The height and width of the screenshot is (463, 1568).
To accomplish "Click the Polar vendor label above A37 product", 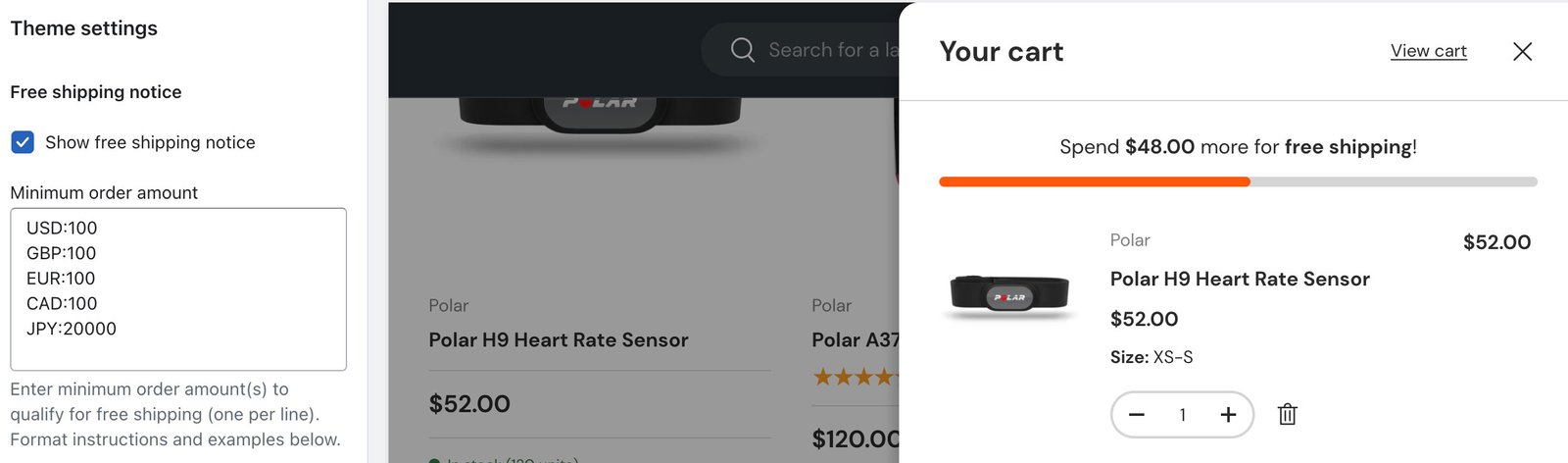I will pyautogui.click(x=832, y=306).
